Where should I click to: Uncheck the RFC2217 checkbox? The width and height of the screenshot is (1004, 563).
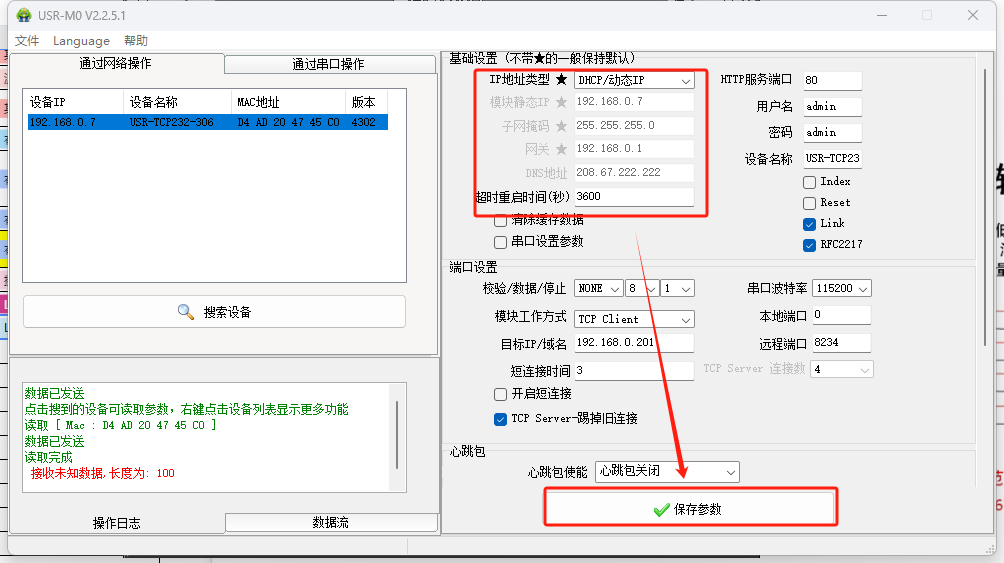point(809,245)
